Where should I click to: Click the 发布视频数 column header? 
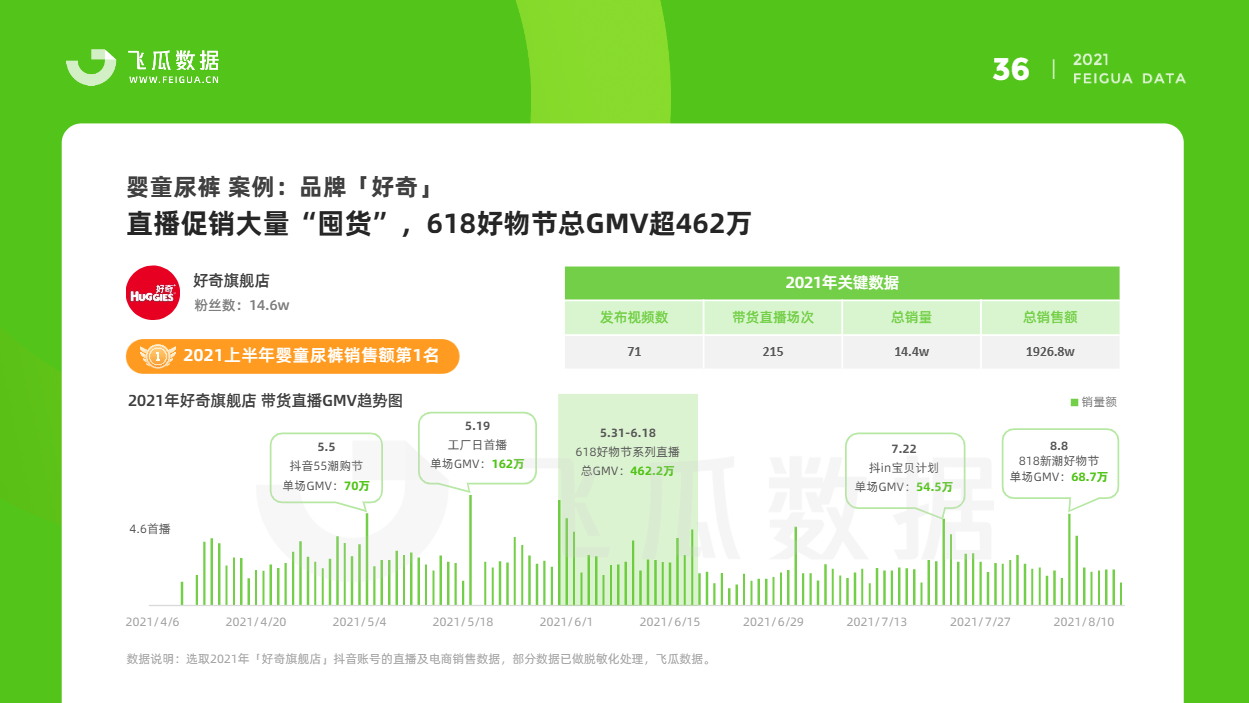click(x=634, y=318)
